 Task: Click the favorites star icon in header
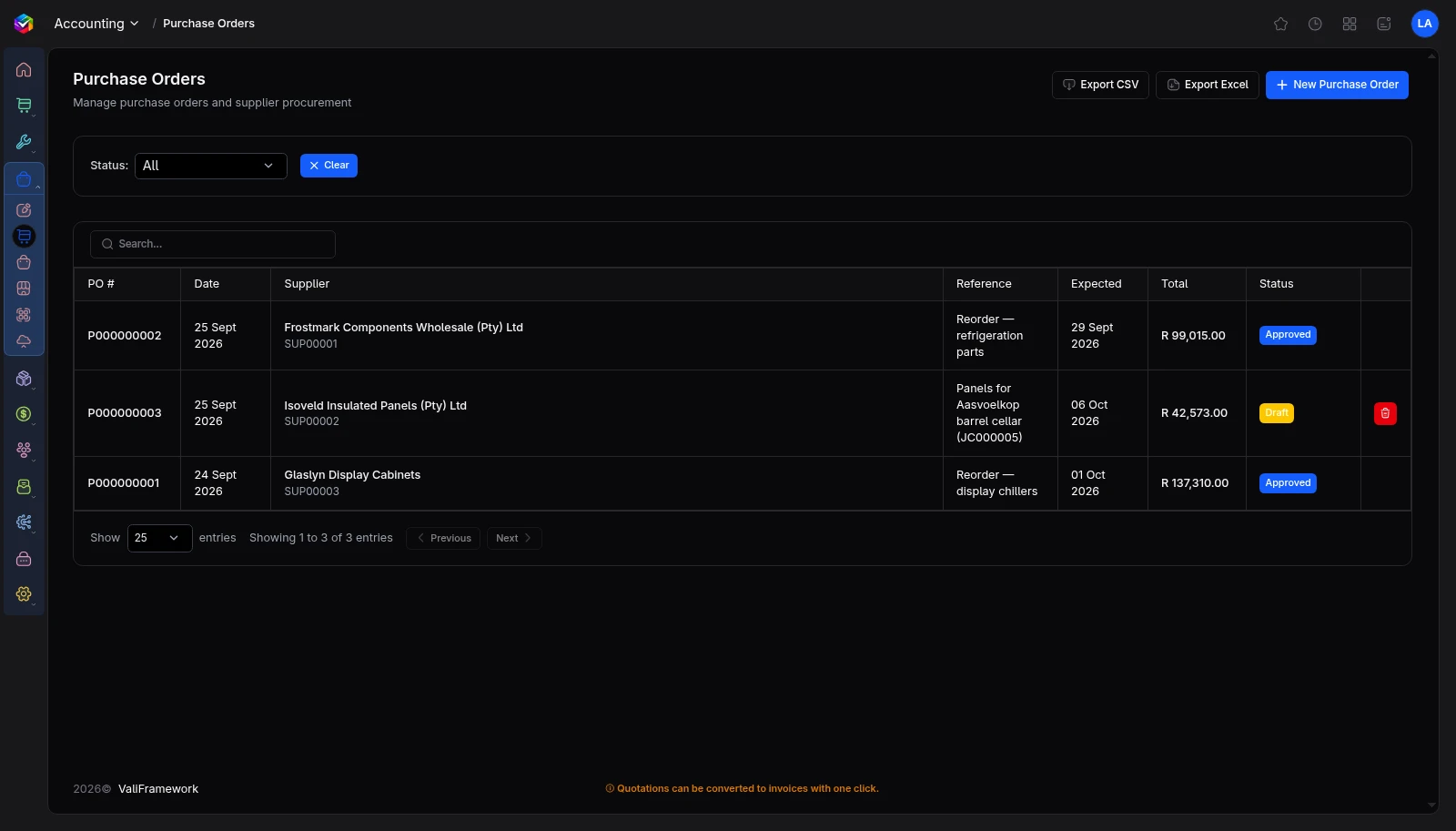click(x=1280, y=24)
